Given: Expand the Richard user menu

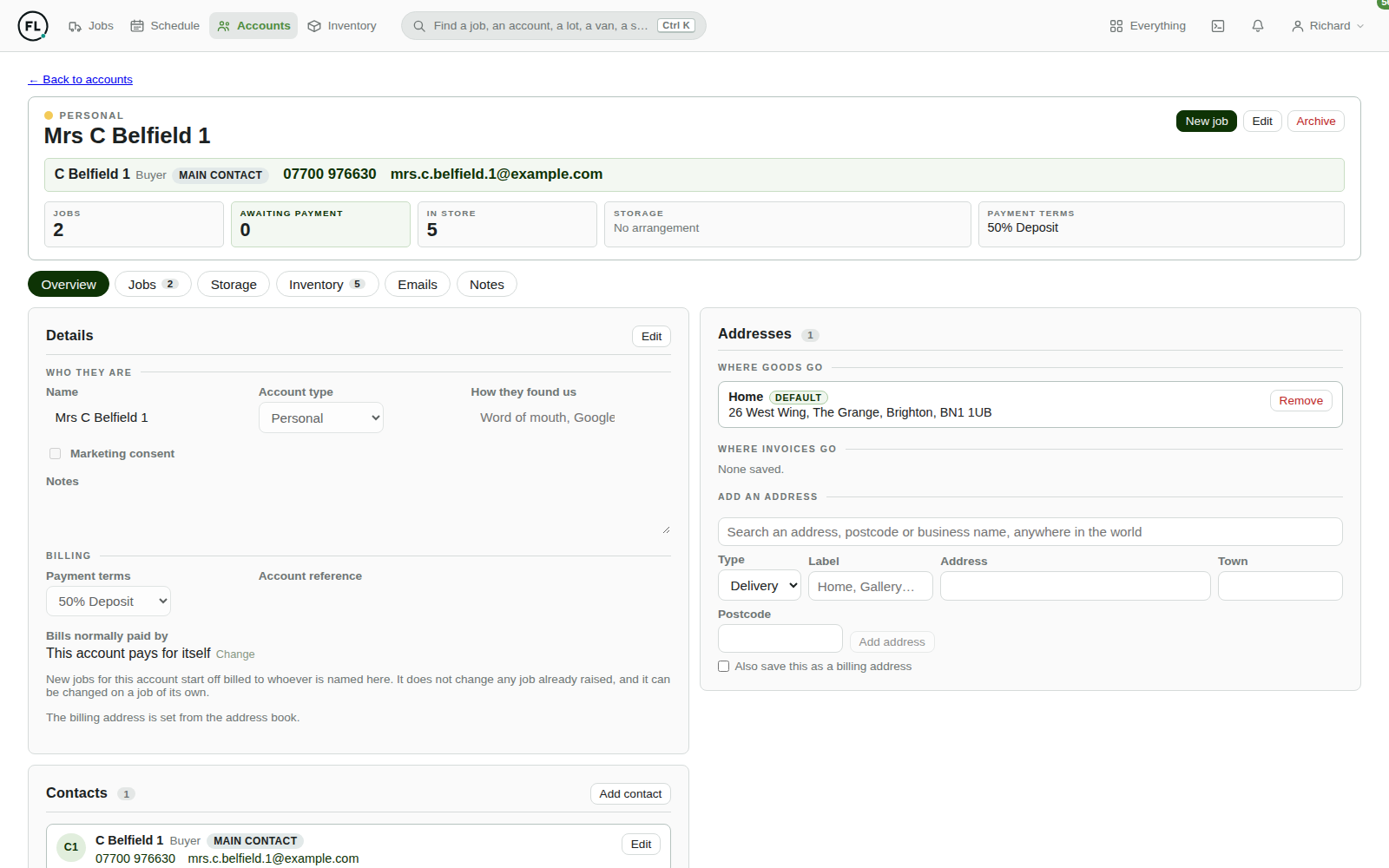Looking at the screenshot, I should (x=1327, y=26).
